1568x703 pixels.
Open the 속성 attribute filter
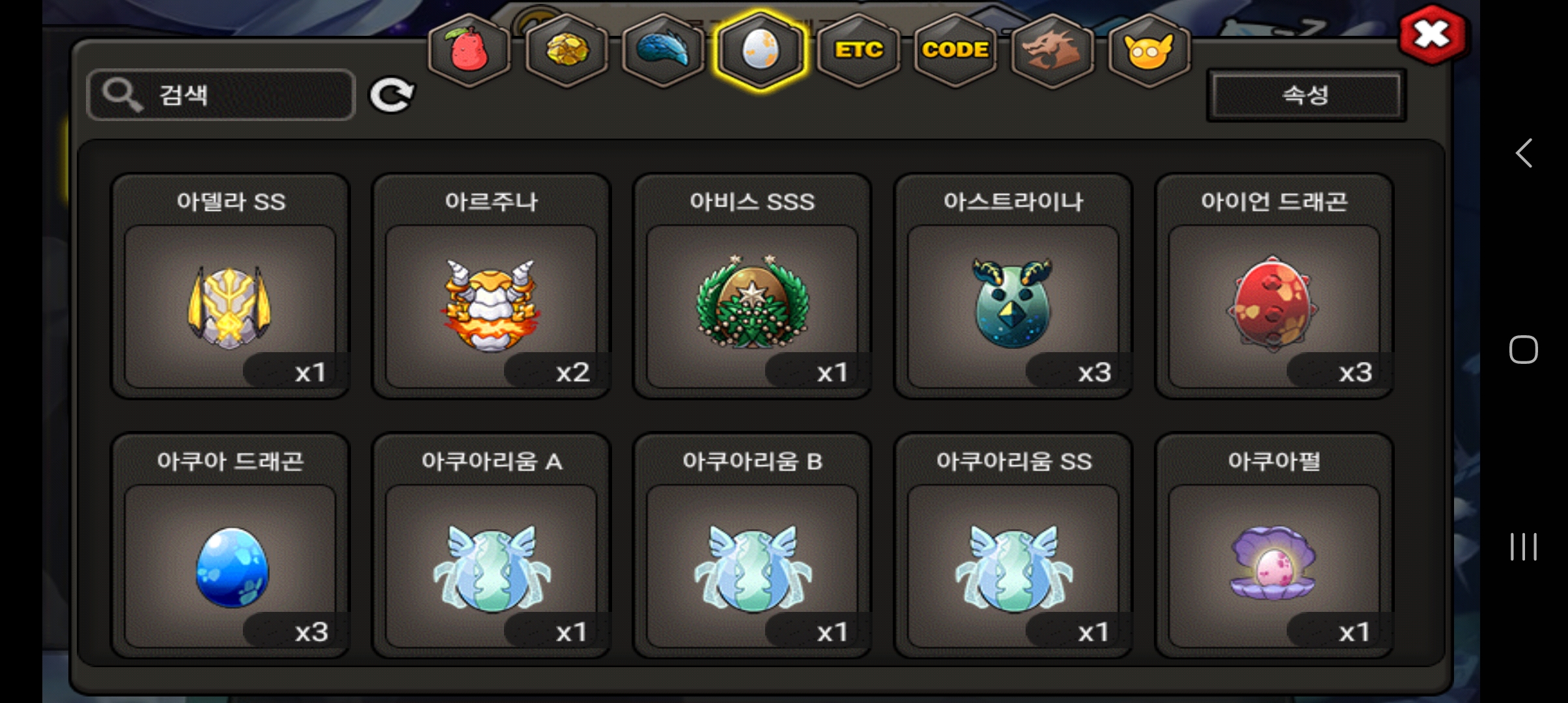click(x=1306, y=95)
